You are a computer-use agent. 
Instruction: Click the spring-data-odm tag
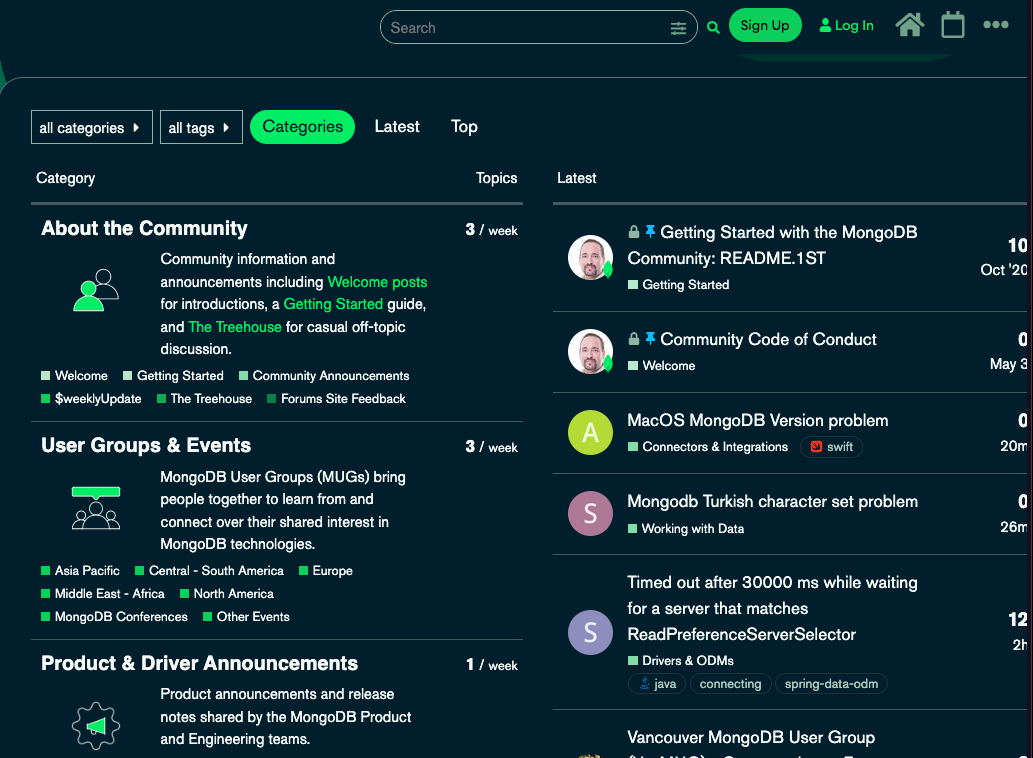[831, 684]
